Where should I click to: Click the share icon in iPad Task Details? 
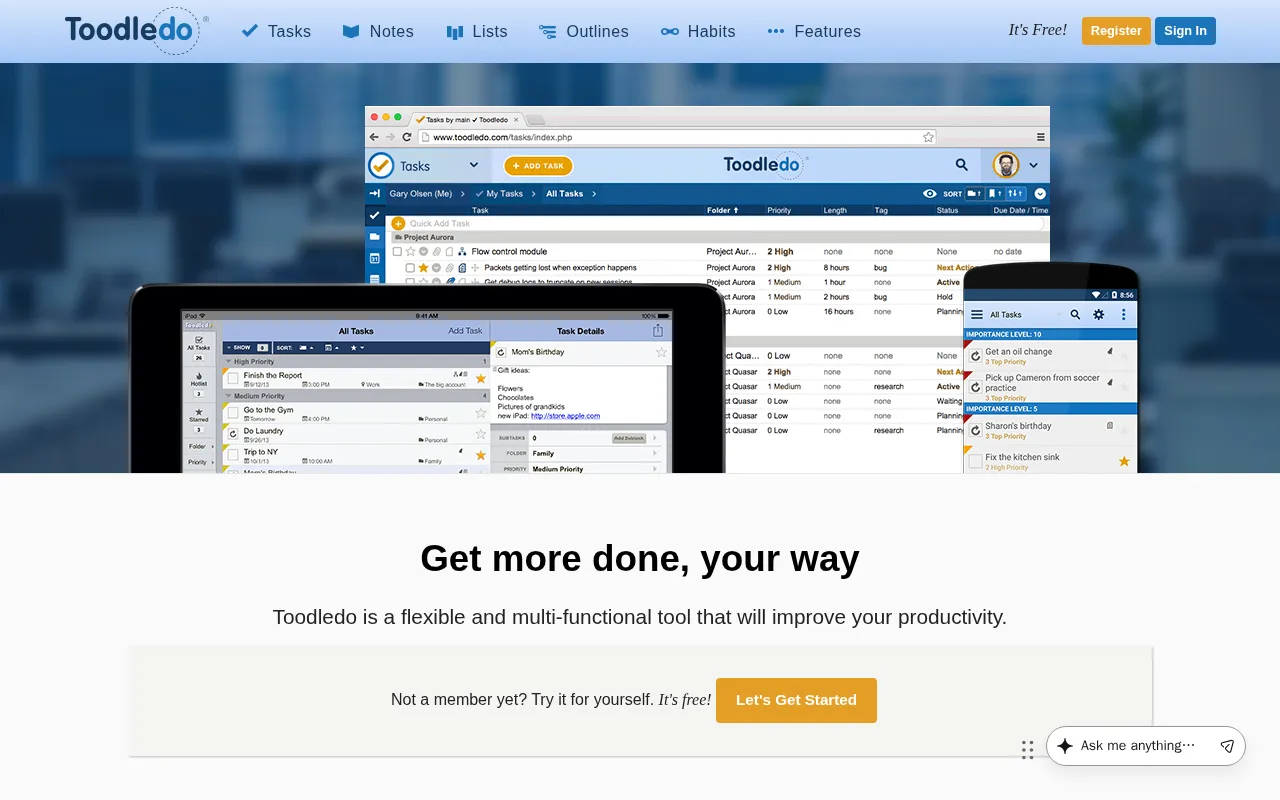[x=658, y=331]
